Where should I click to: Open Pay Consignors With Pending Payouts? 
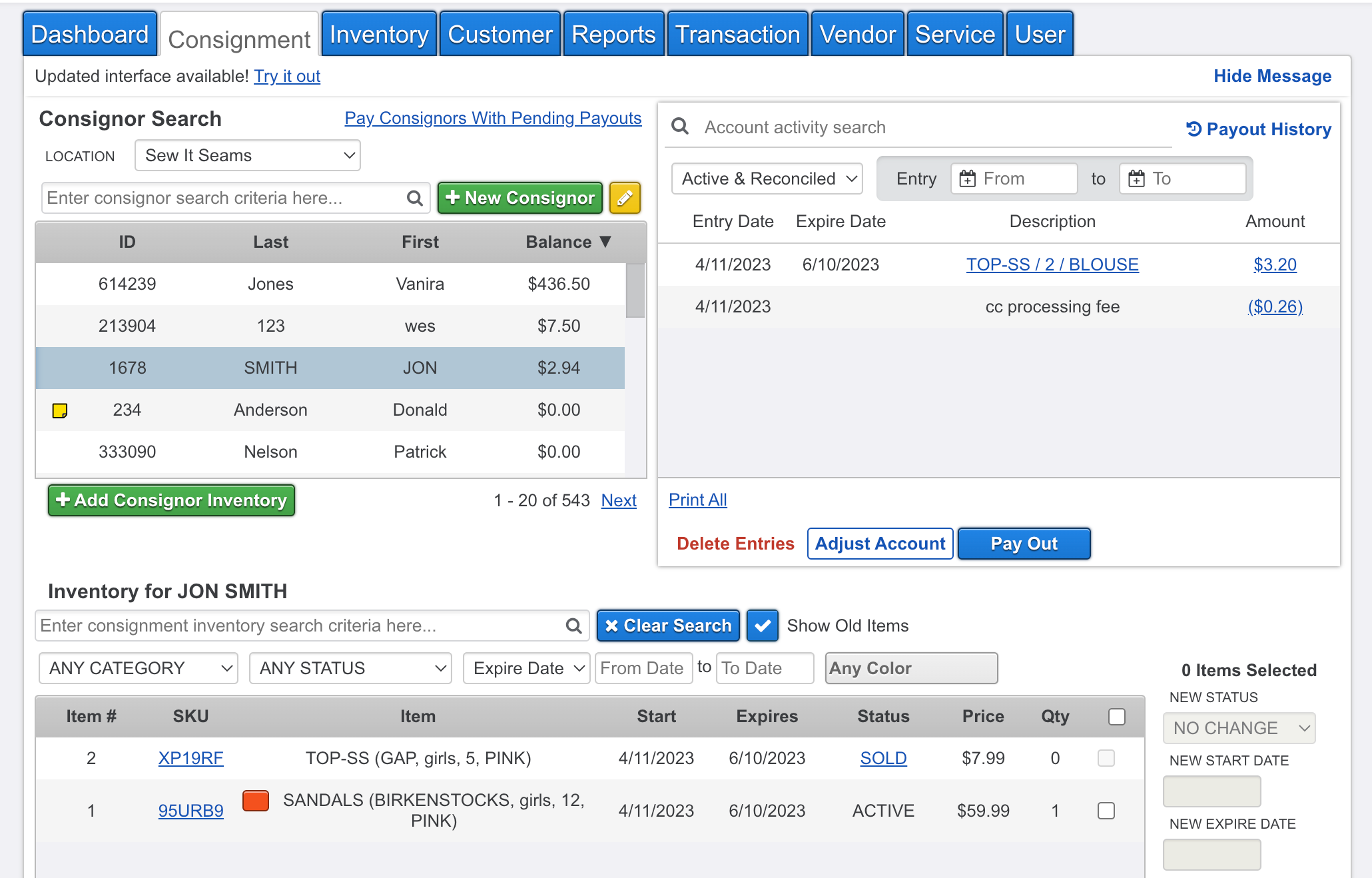coord(493,118)
